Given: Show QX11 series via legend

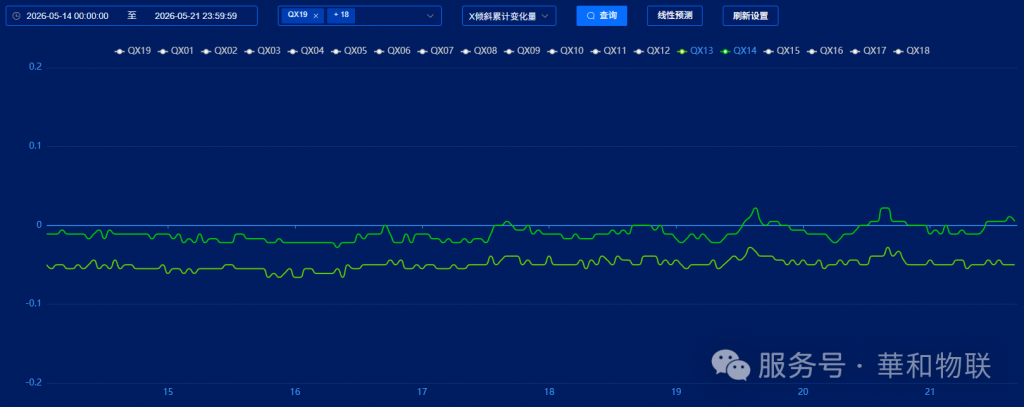Looking at the screenshot, I should pyautogui.click(x=608, y=50).
